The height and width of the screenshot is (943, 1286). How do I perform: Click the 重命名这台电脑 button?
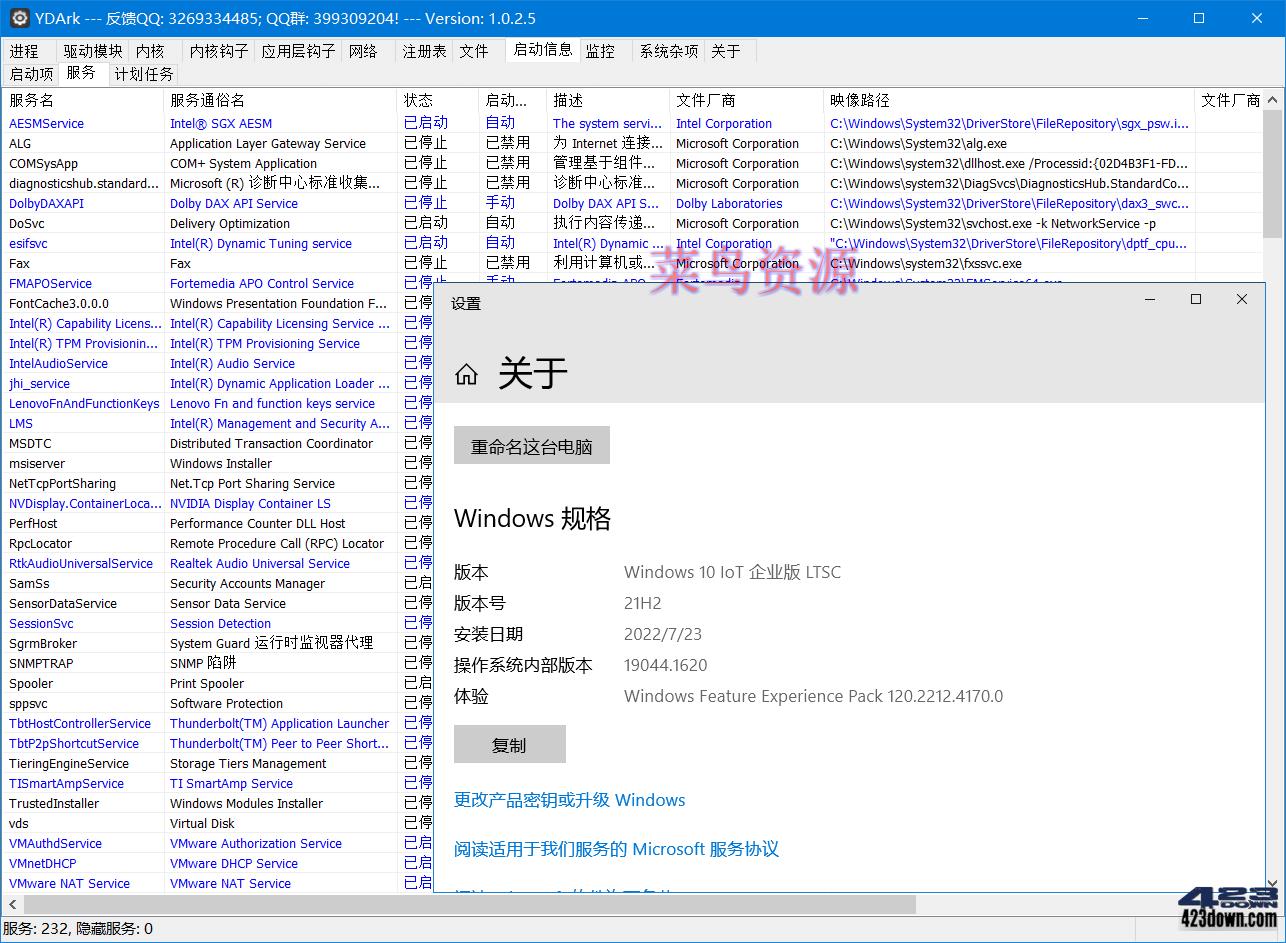pos(531,445)
